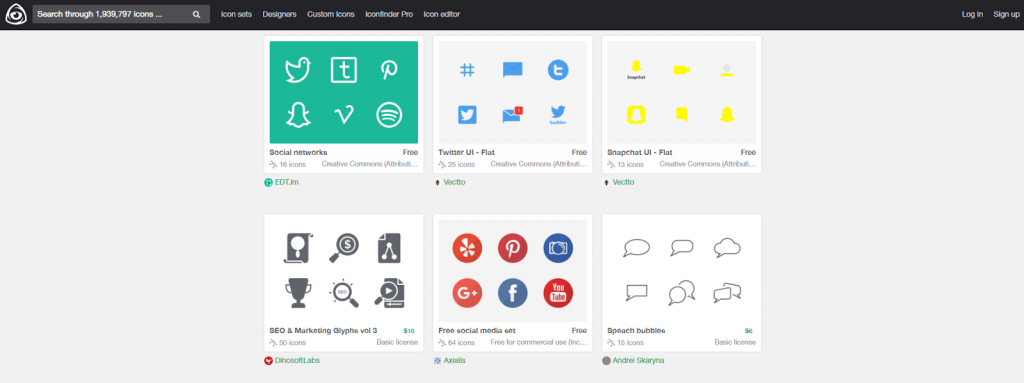Image resolution: width=1024 pixels, height=383 pixels.
Task: Click the YouTube circle icon
Action: pyautogui.click(x=558, y=293)
